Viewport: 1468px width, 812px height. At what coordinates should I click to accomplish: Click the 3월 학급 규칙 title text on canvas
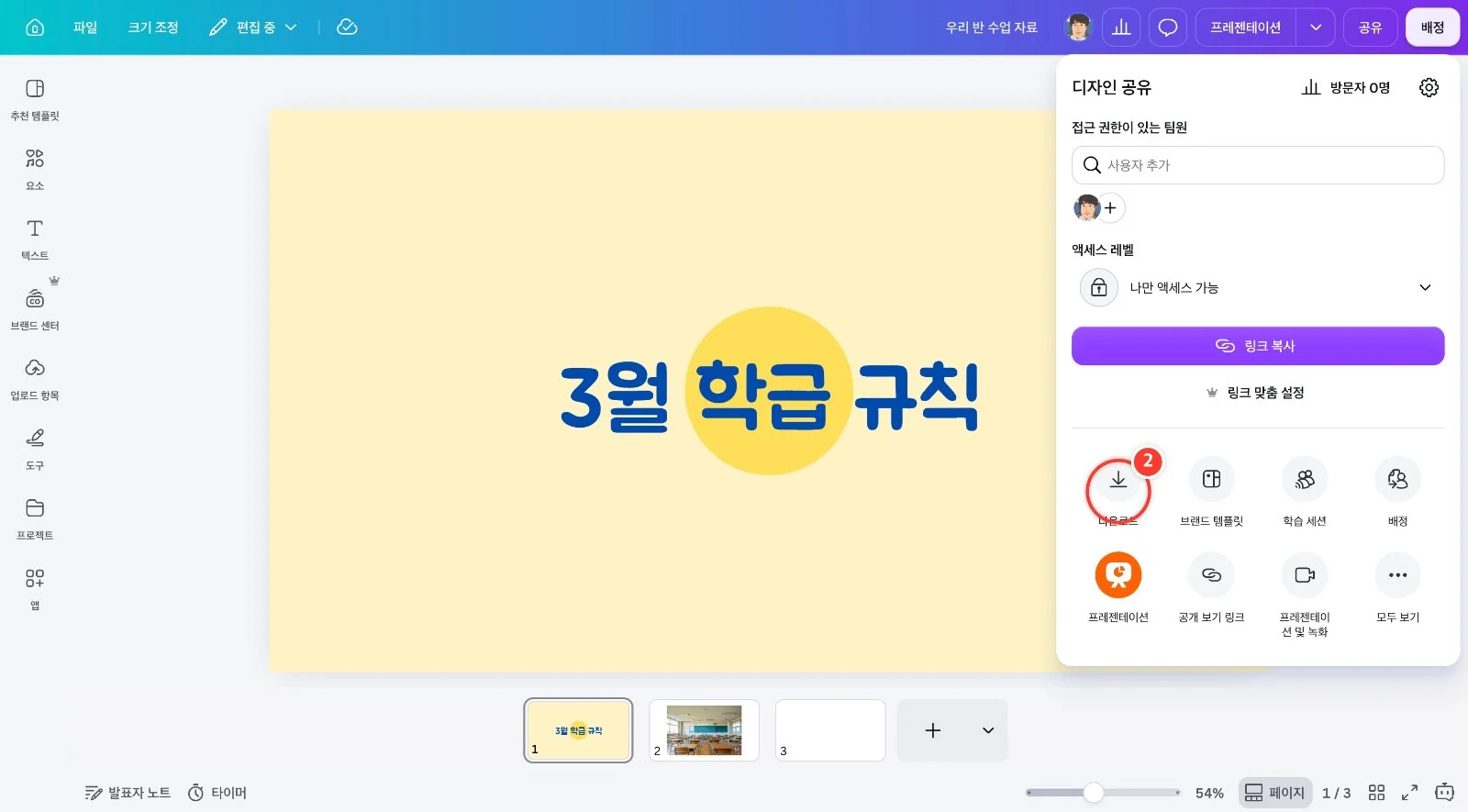(x=769, y=395)
